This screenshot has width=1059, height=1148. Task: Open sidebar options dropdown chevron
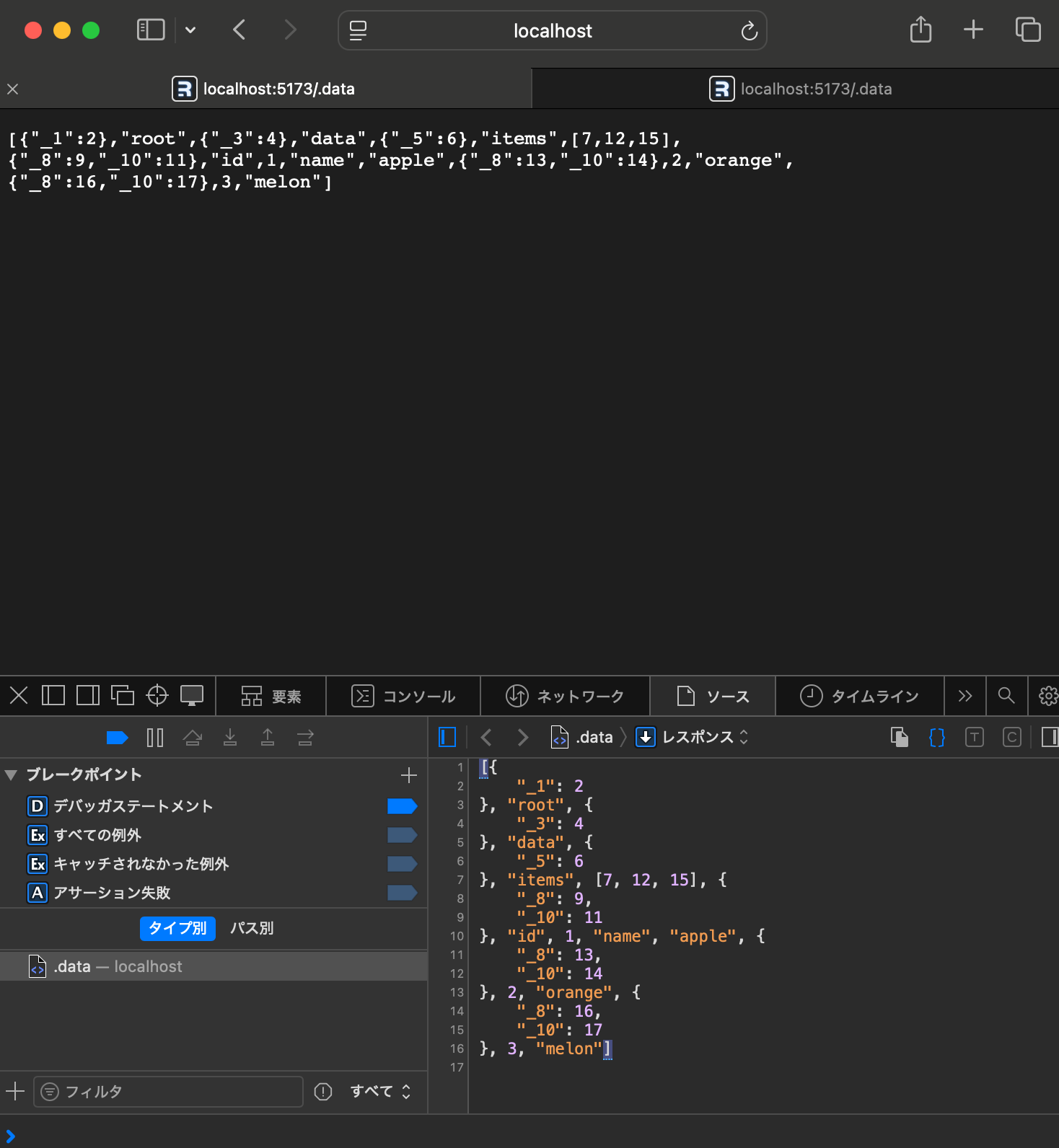(190, 30)
